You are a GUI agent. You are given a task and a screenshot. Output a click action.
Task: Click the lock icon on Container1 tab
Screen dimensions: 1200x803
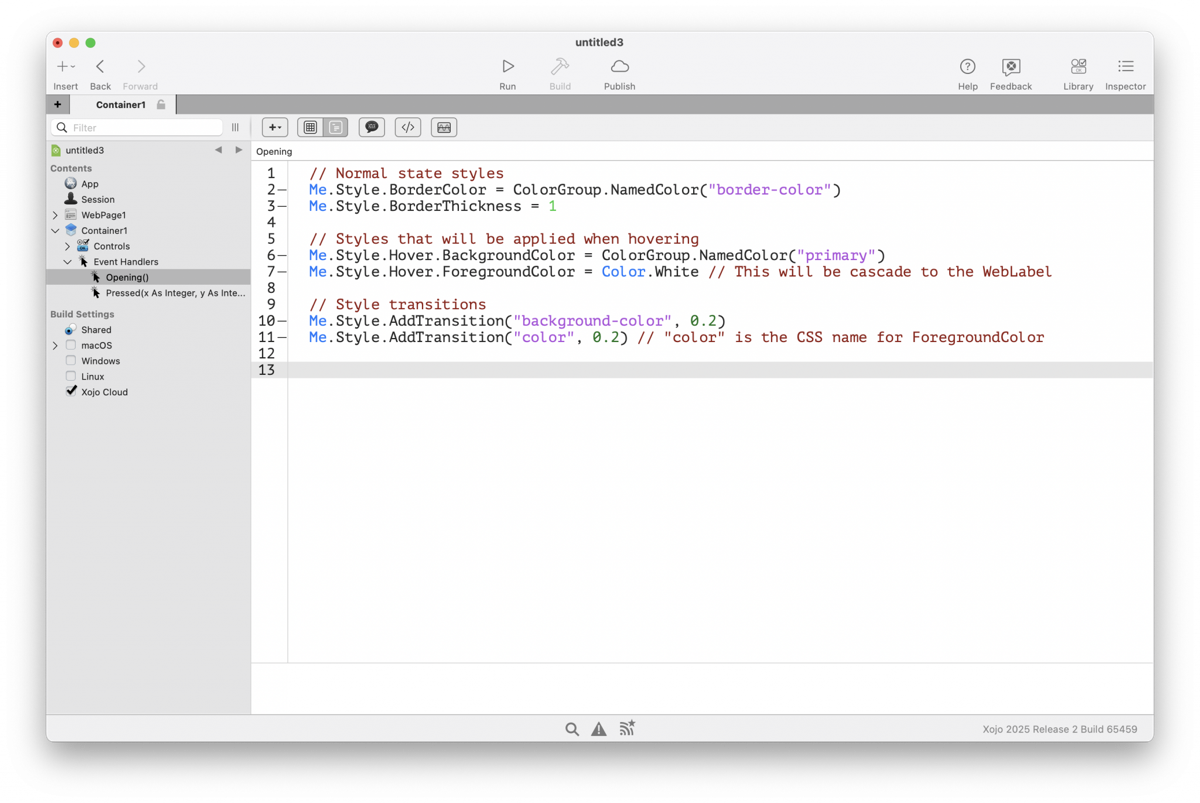161,104
